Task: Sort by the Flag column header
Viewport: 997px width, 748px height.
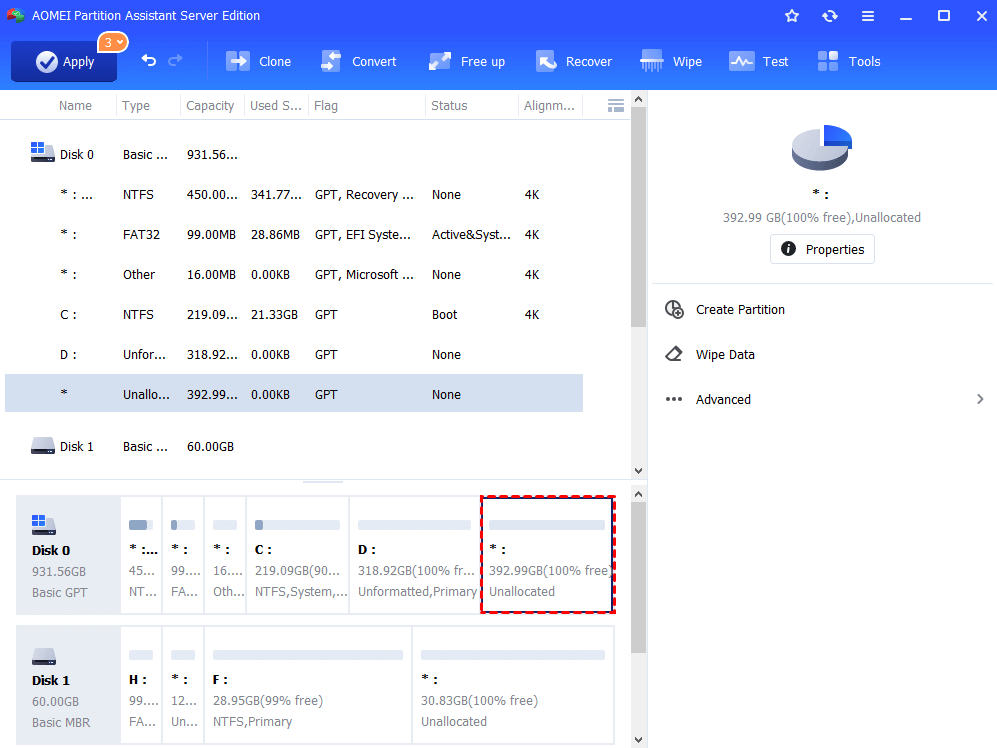Action: click(326, 106)
